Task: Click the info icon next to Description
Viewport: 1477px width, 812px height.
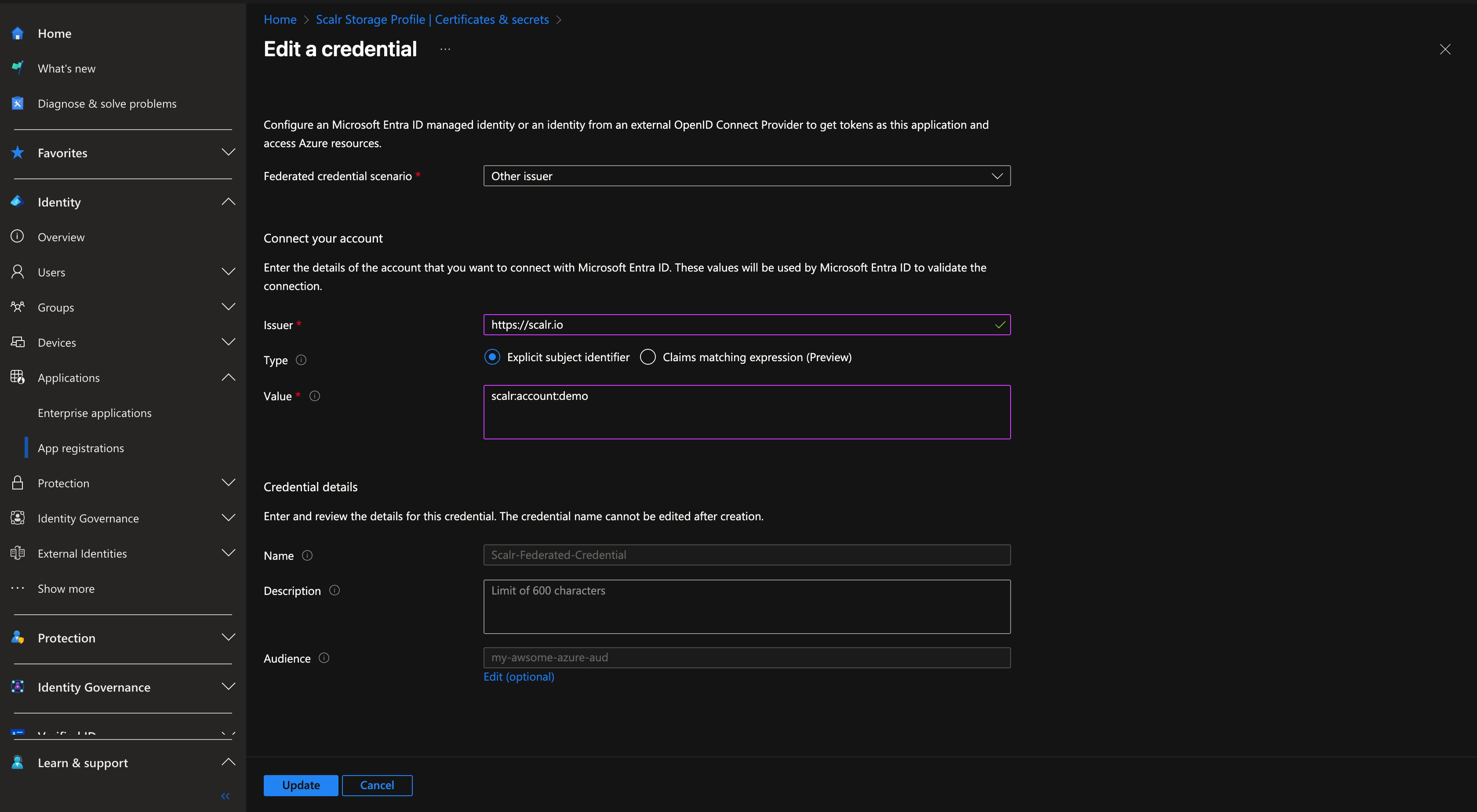Action: [x=335, y=590]
